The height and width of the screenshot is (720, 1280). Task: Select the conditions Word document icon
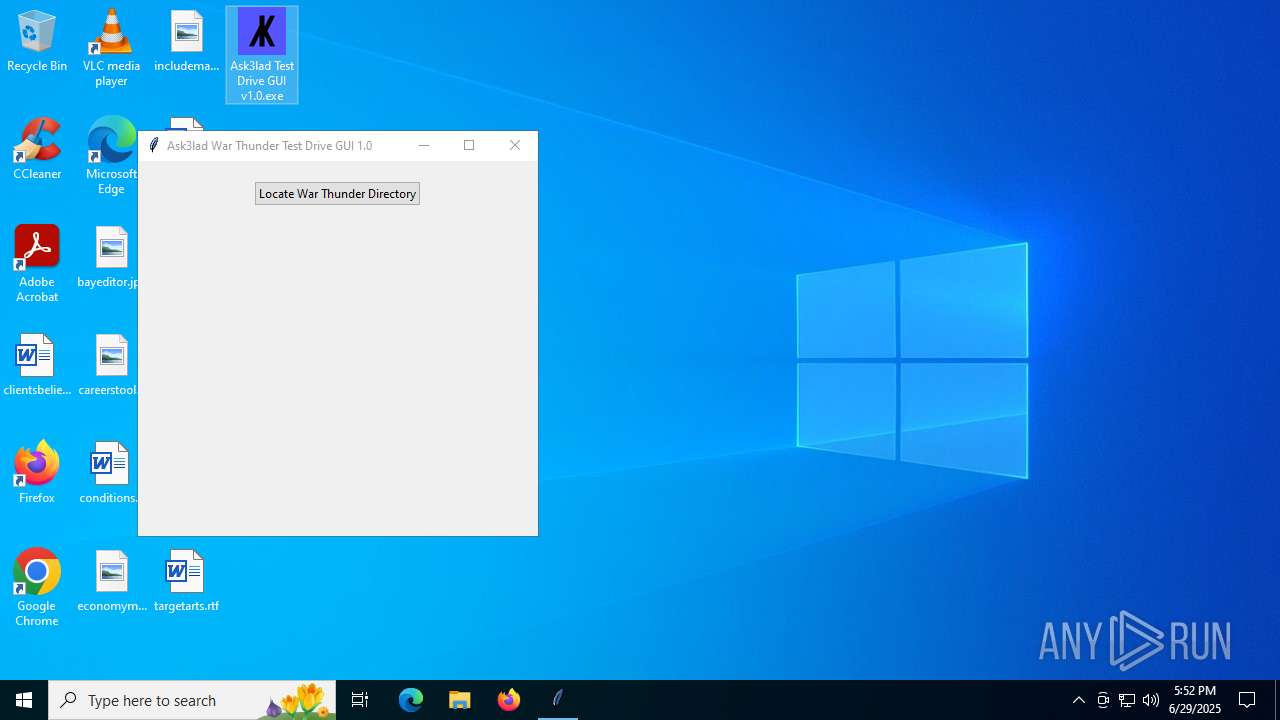click(x=109, y=474)
